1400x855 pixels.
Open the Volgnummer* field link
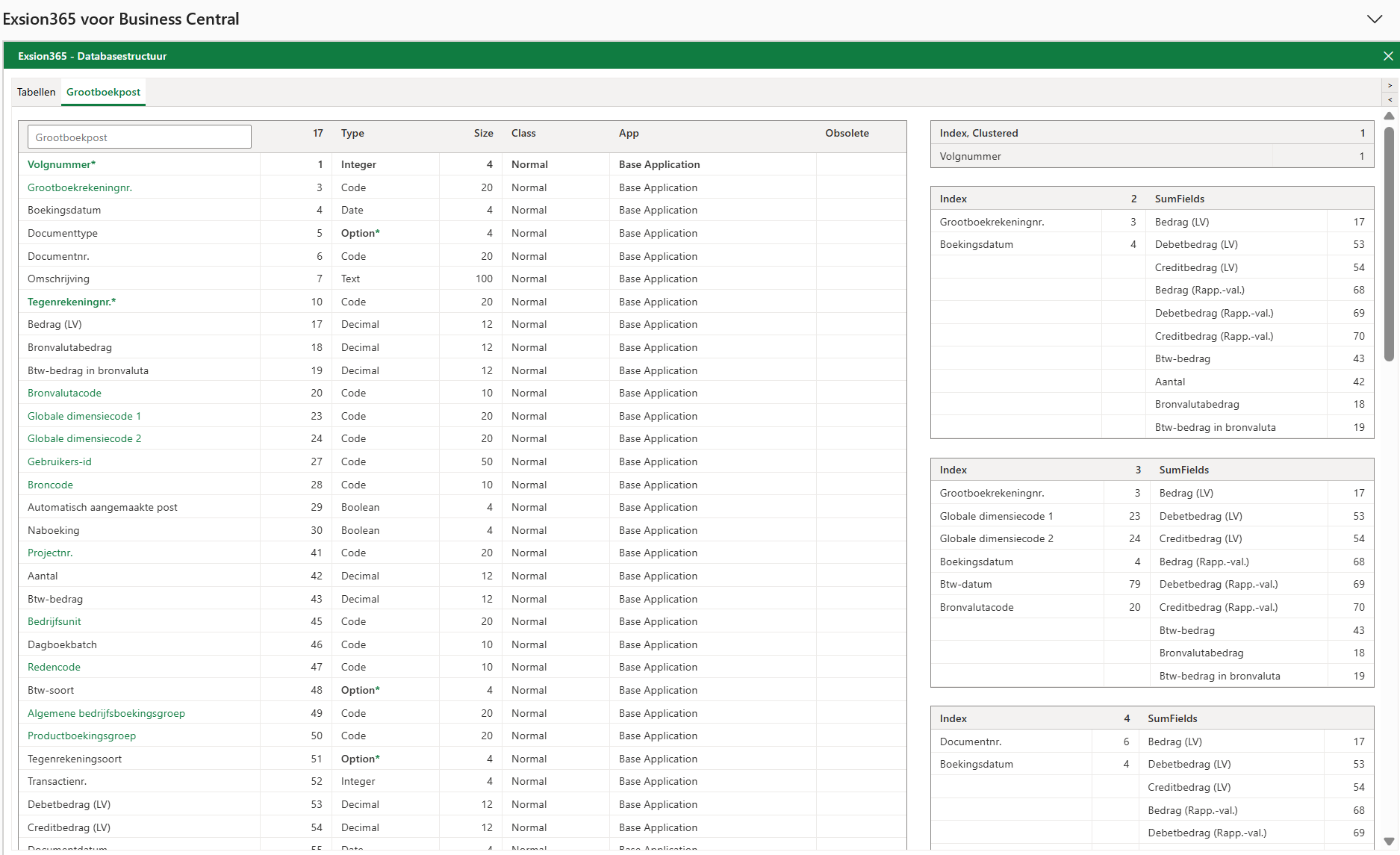click(62, 164)
